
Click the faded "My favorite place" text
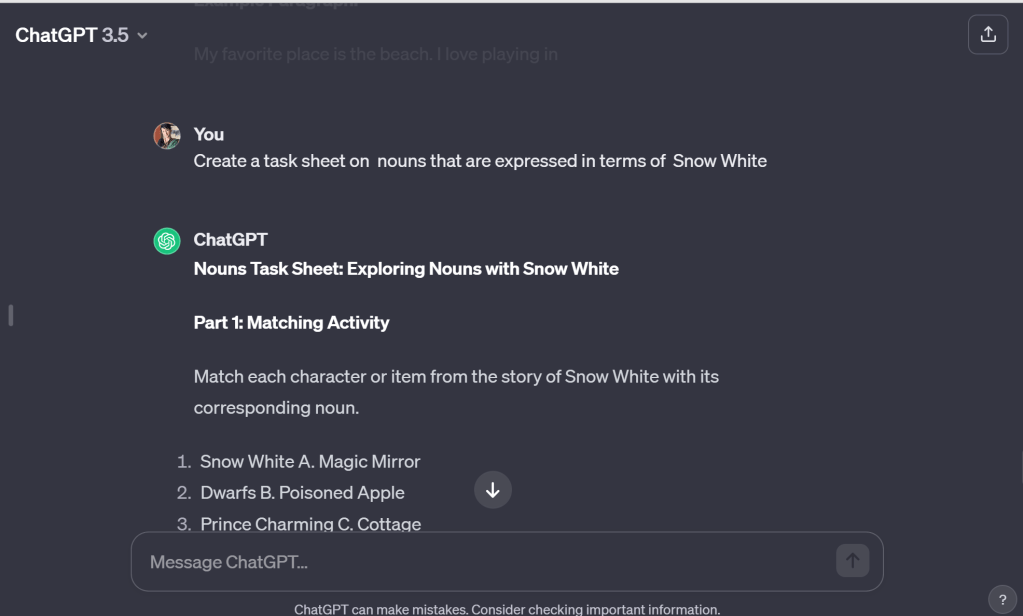click(x=375, y=54)
